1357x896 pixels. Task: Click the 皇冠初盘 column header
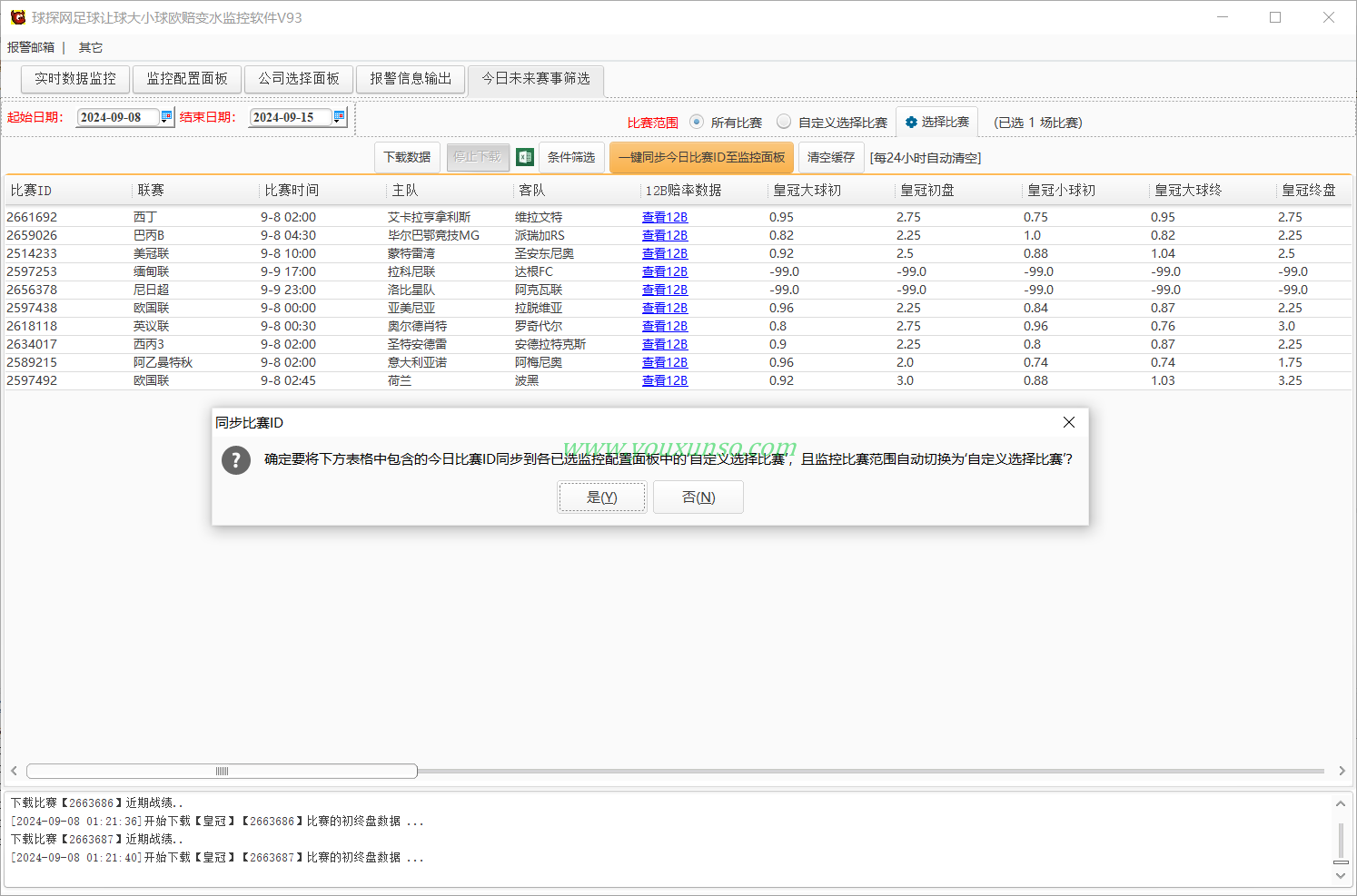tap(958, 191)
